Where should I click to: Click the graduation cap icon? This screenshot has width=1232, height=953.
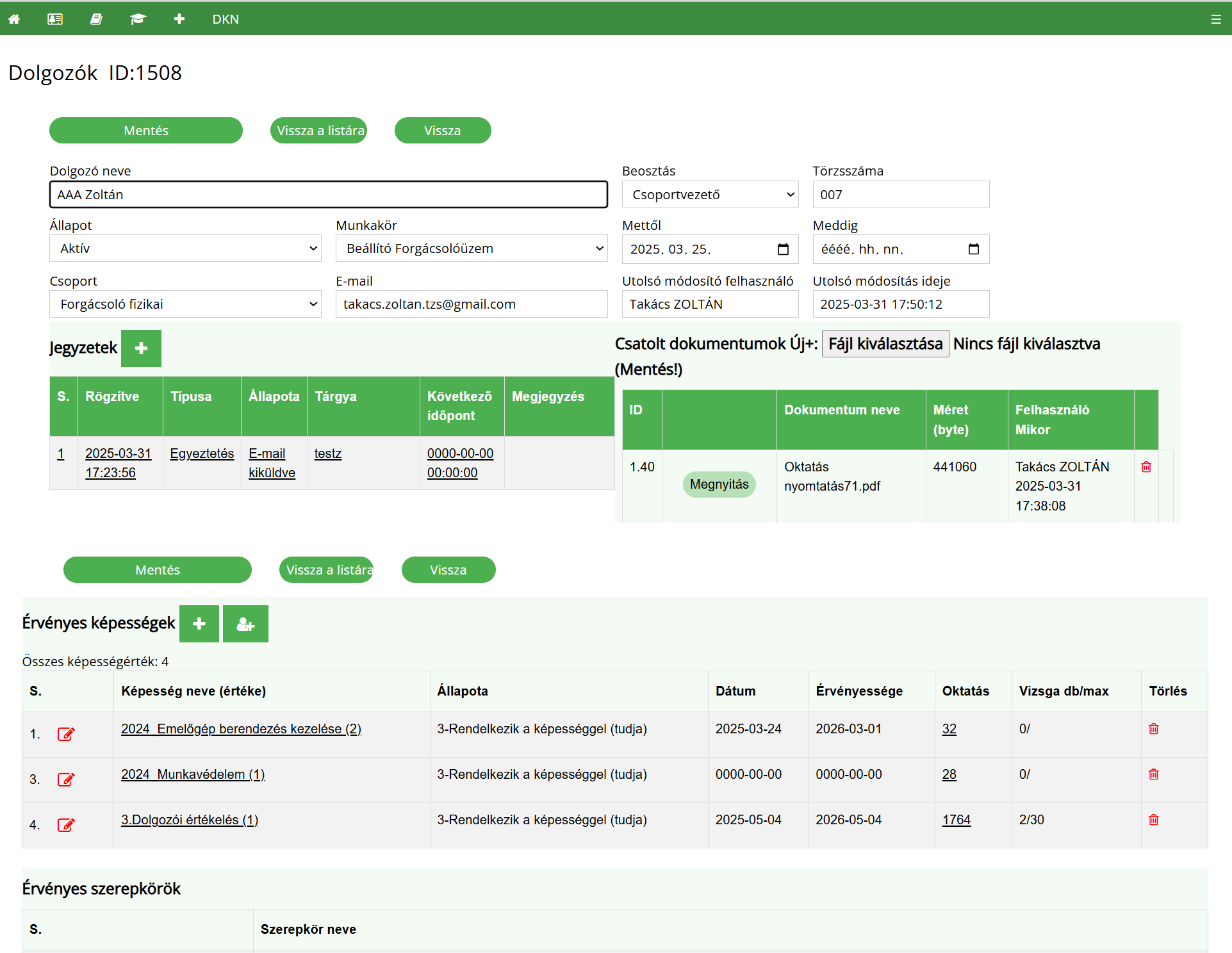click(138, 19)
